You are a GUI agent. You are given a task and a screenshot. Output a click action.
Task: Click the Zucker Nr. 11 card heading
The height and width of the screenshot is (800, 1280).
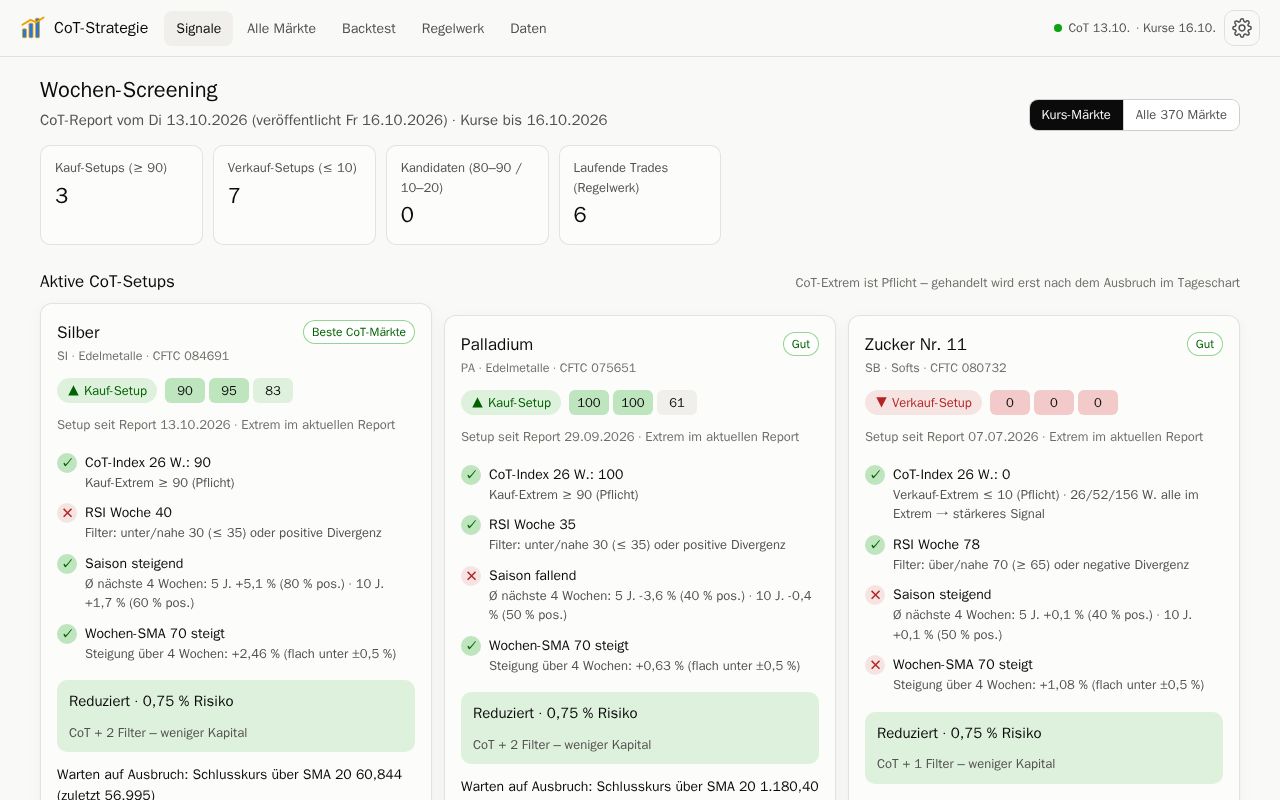coord(916,345)
